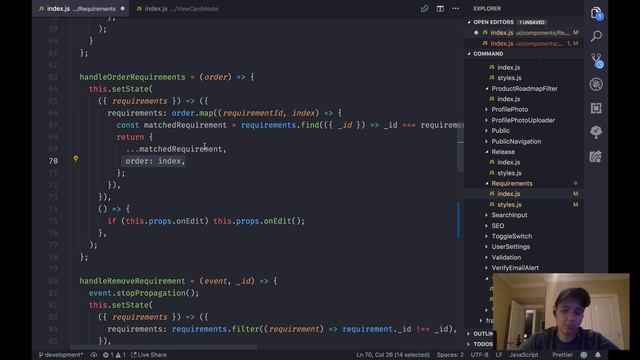
Task: Open the Source Control view icon
Action: pos(596,60)
